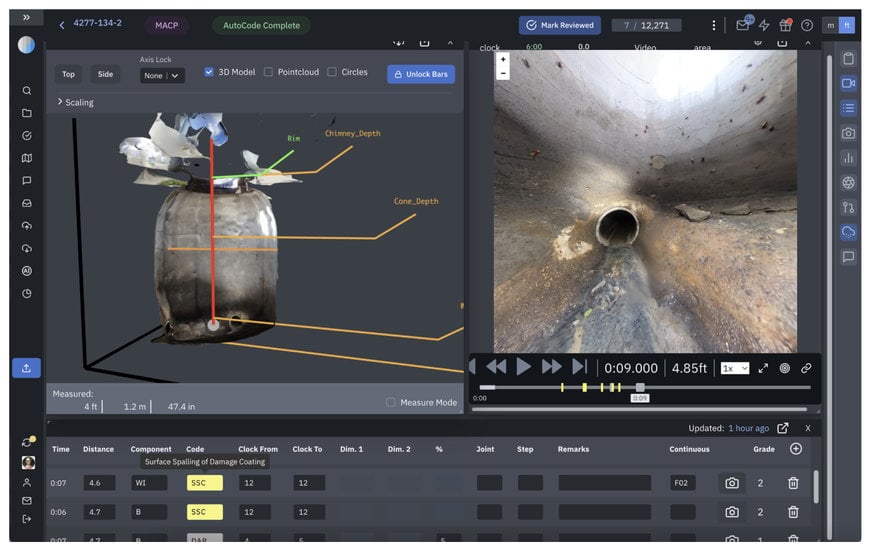Click the lightning bolt icon in header
The image size is (870, 550).
pyautogui.click(x=764, y=25)
